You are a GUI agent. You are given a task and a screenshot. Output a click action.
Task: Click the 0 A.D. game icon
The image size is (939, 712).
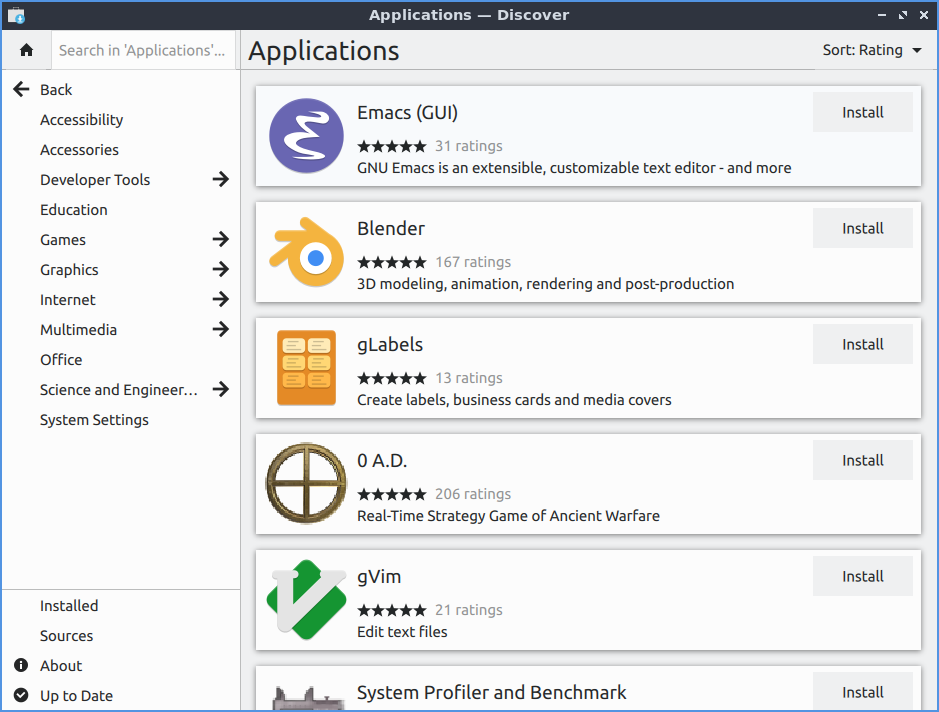coord(306,484)
